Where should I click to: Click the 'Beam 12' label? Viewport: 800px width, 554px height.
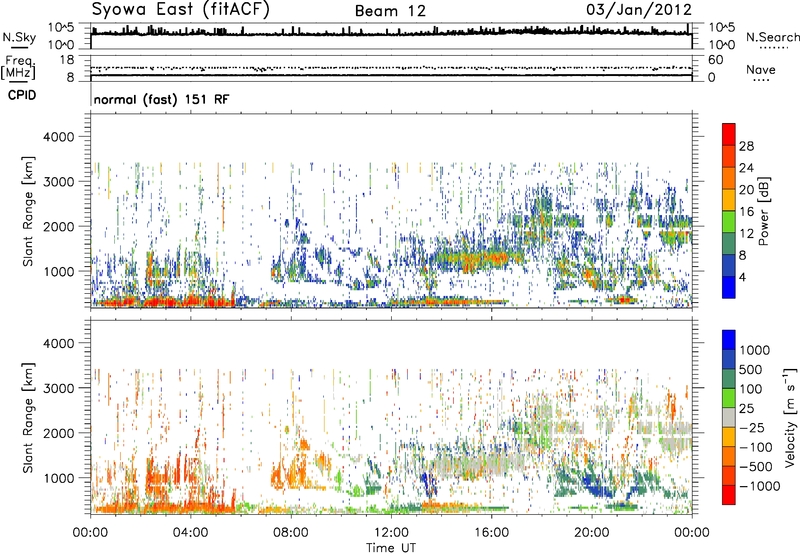coord(390,11)
